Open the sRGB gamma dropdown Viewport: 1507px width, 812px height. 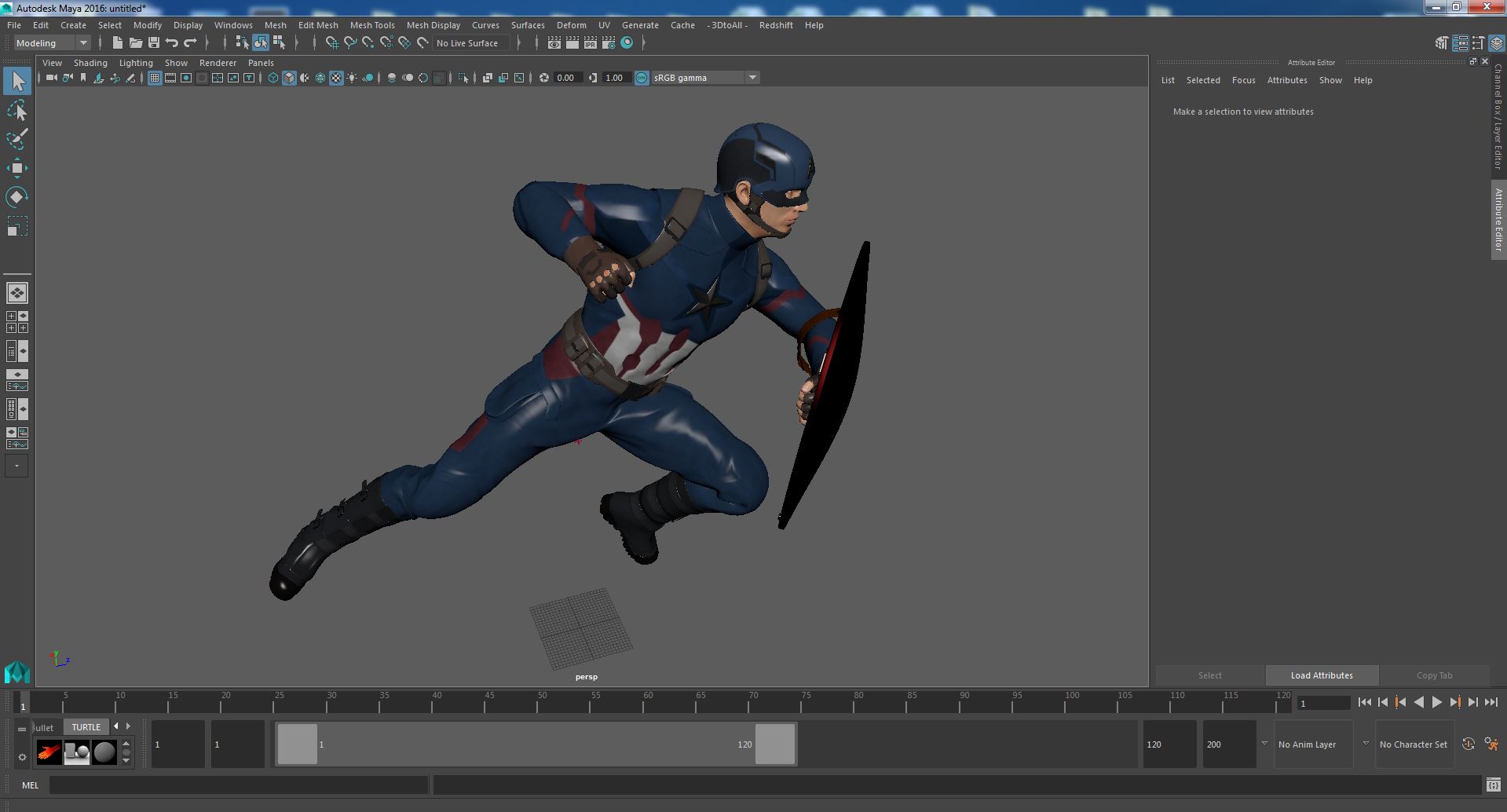(x=704, y=78)
